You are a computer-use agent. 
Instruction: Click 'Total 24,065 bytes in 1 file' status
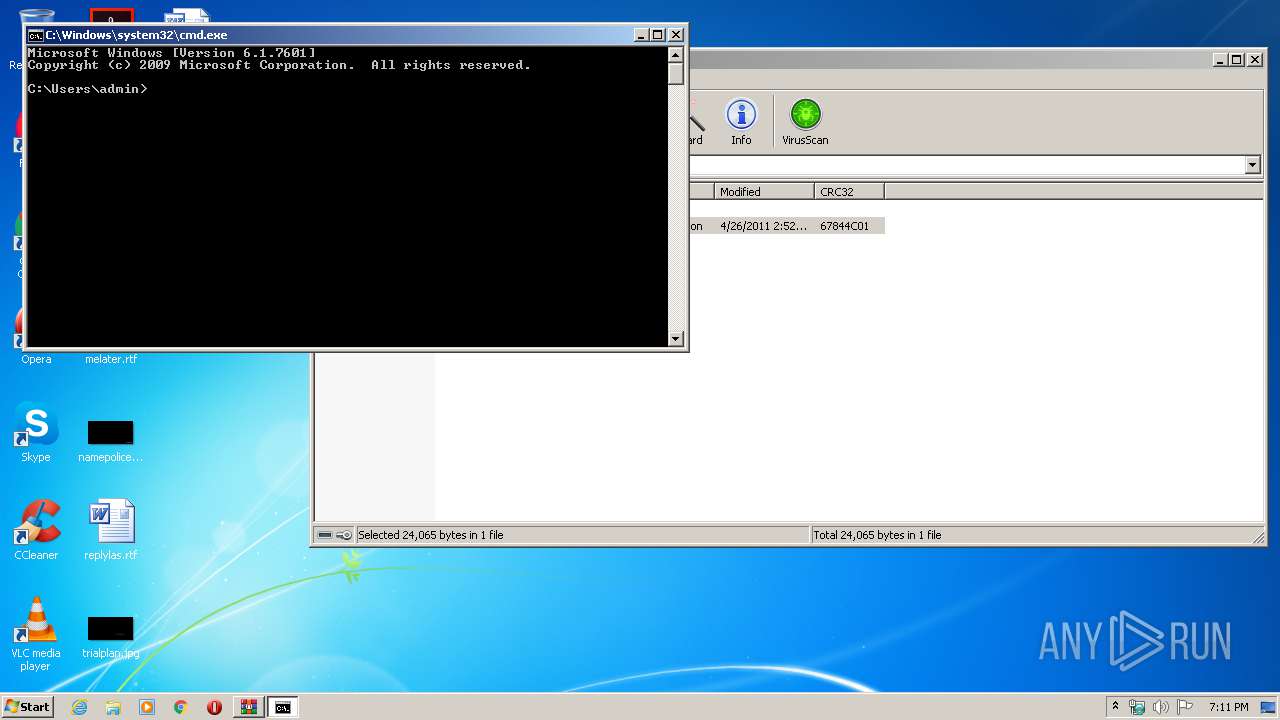877,535
